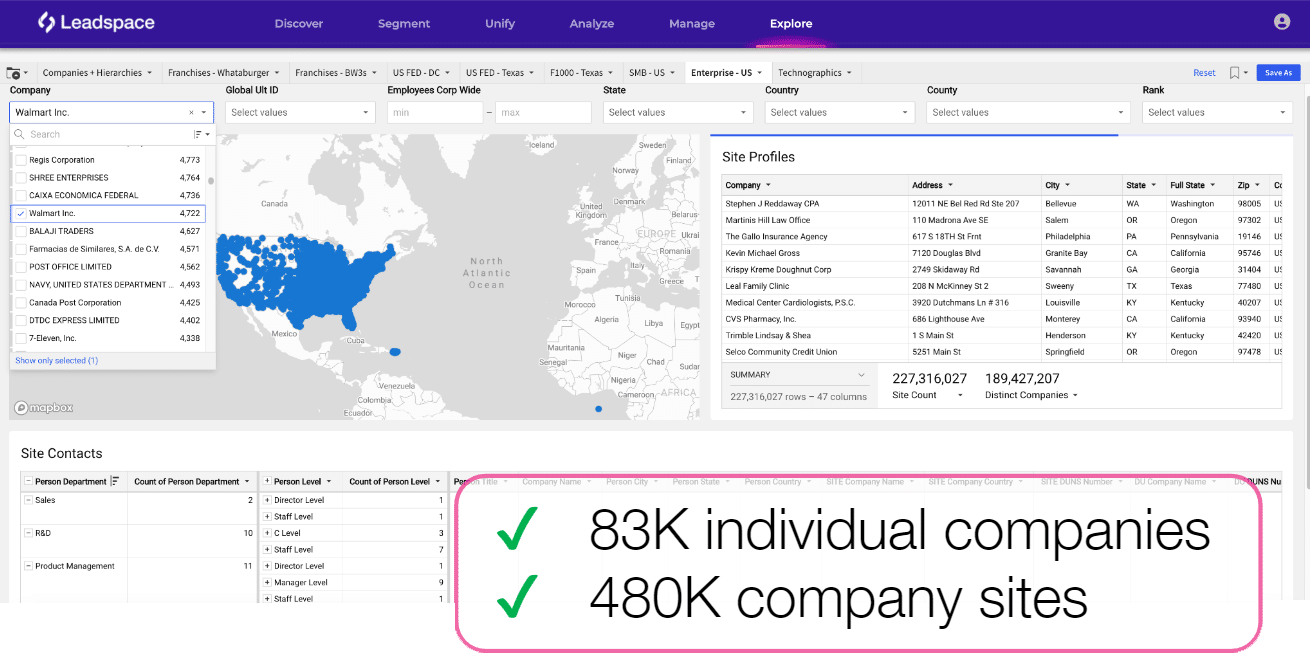Tick the Regis Corporation checkbox
The width and height of the screenshot is (1310, 653).
click(21, 160)
